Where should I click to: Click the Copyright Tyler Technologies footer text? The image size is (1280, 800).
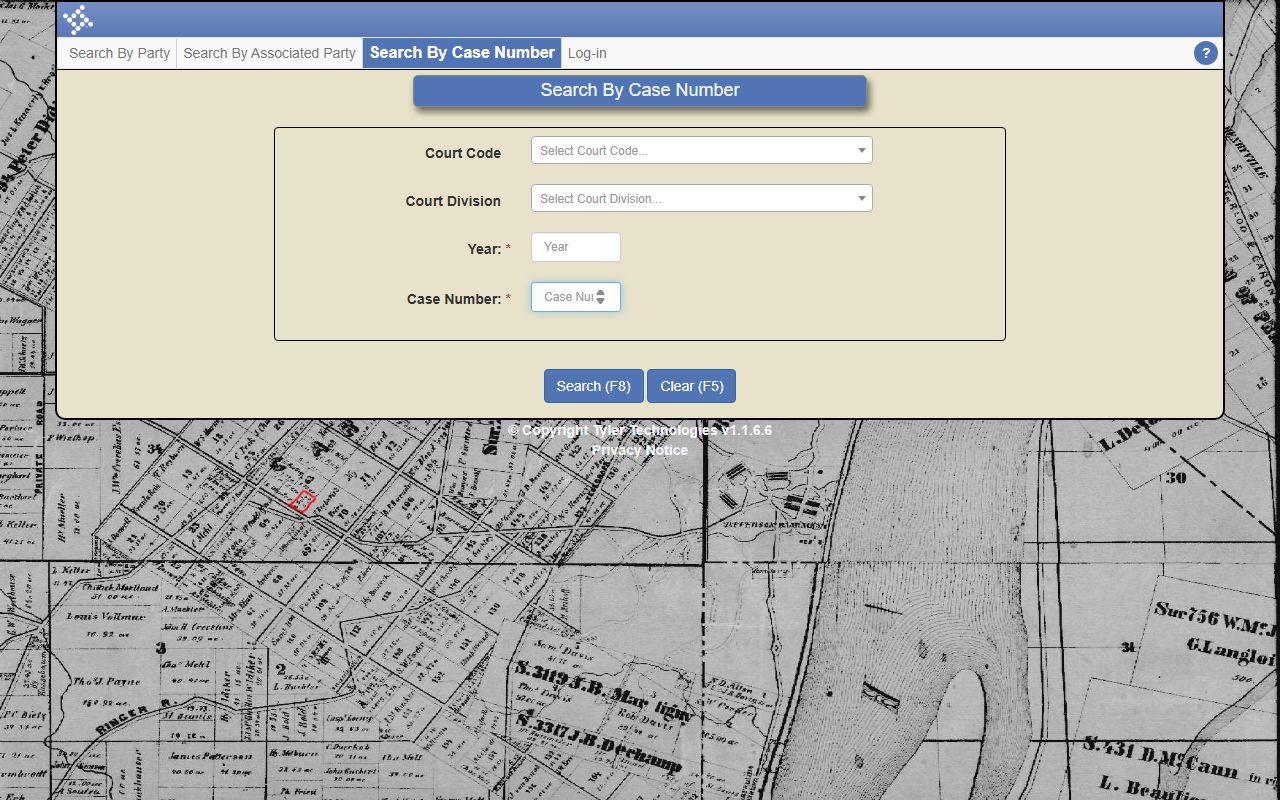(639, 430)
